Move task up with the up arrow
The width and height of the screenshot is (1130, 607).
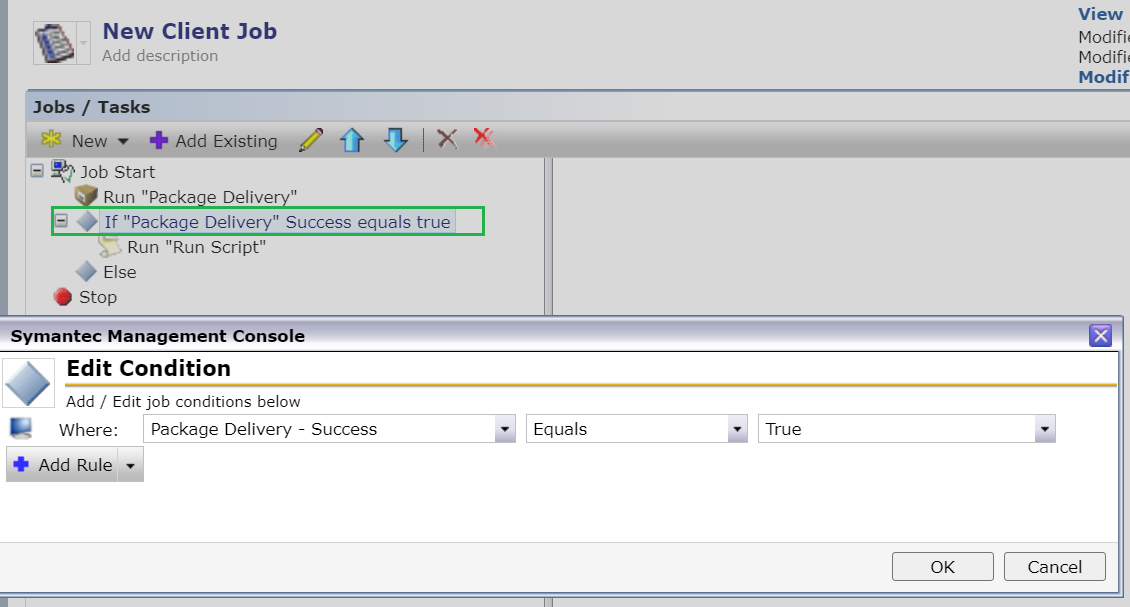(x=352, y=140)
